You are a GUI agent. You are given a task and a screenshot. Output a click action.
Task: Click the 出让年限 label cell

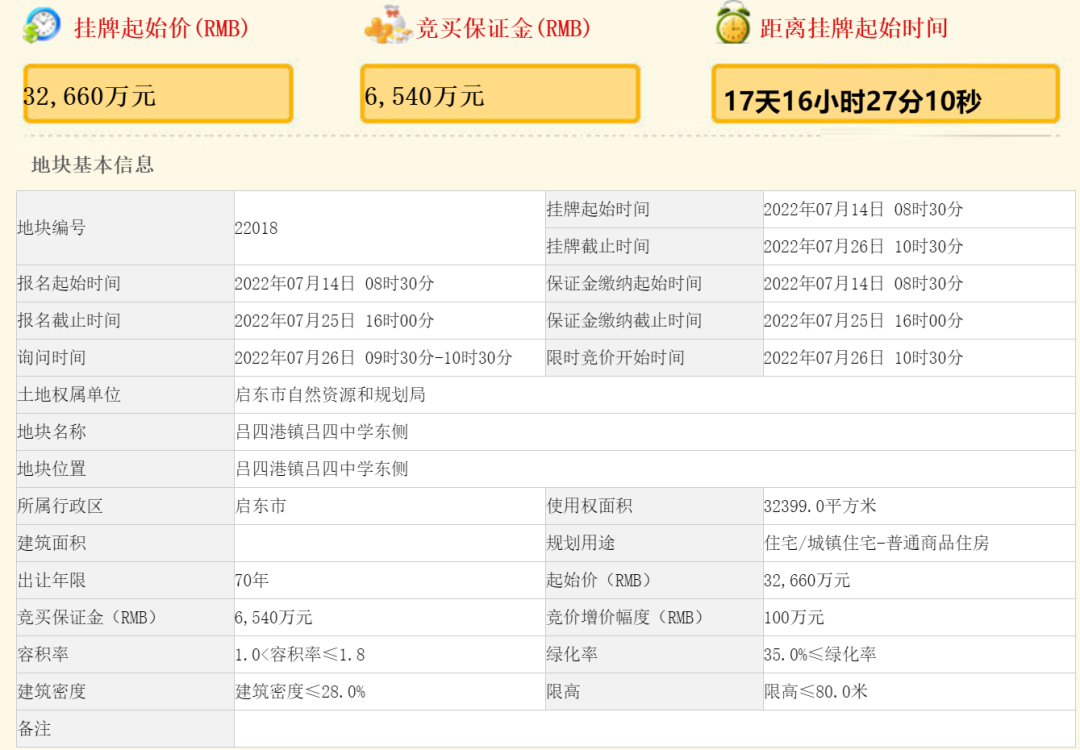click(125, 581)
